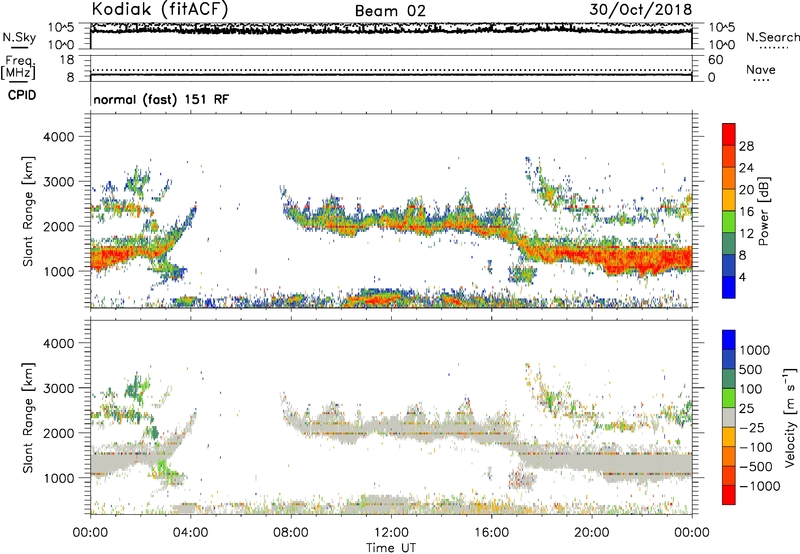
Task: Click the '16:00' time tick label
Action: tap(491, 533)
